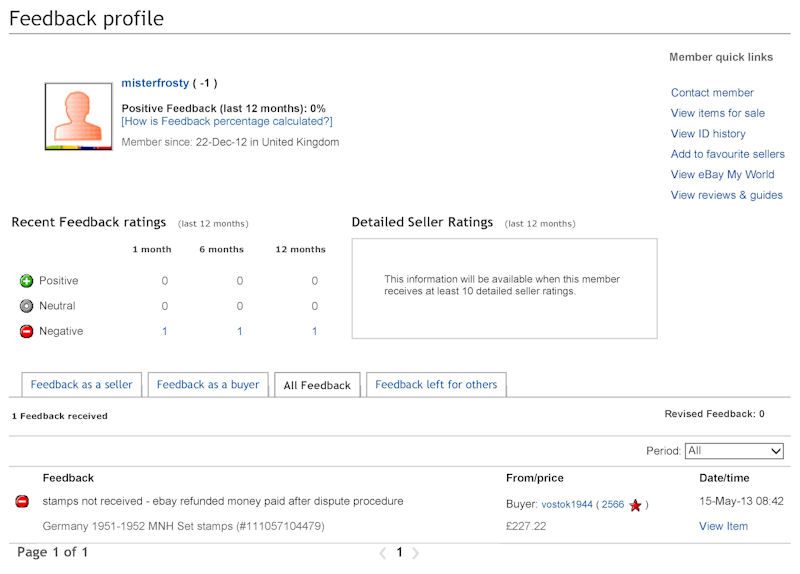This screenshot has height=574, width=800.
Task: Click the previous page arrow
Action: pyautogui.click(x=383, y=553)
